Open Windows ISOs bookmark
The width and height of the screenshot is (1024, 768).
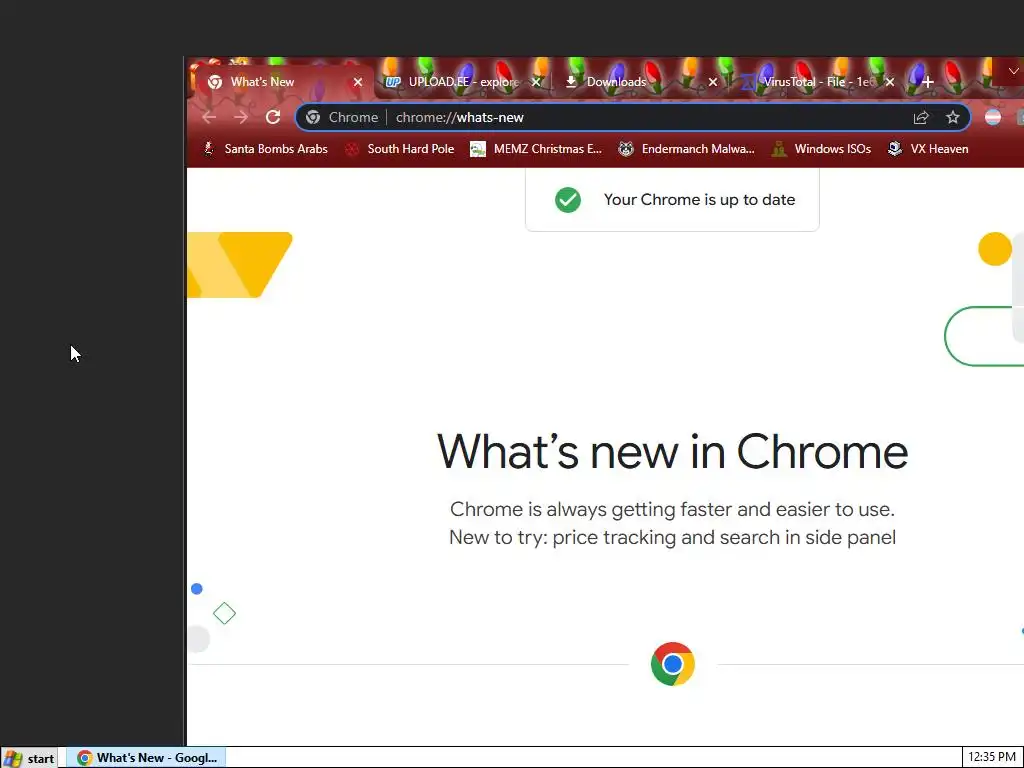pyautogui.click(x=822, y=149)
